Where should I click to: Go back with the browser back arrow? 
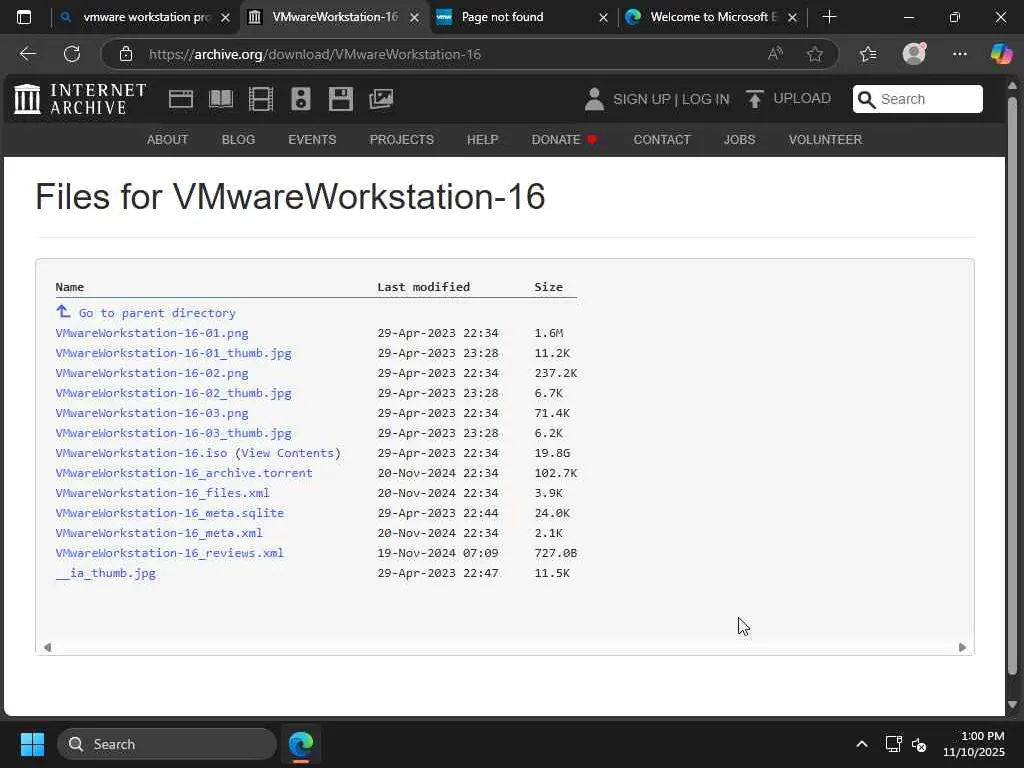point(27,54)
